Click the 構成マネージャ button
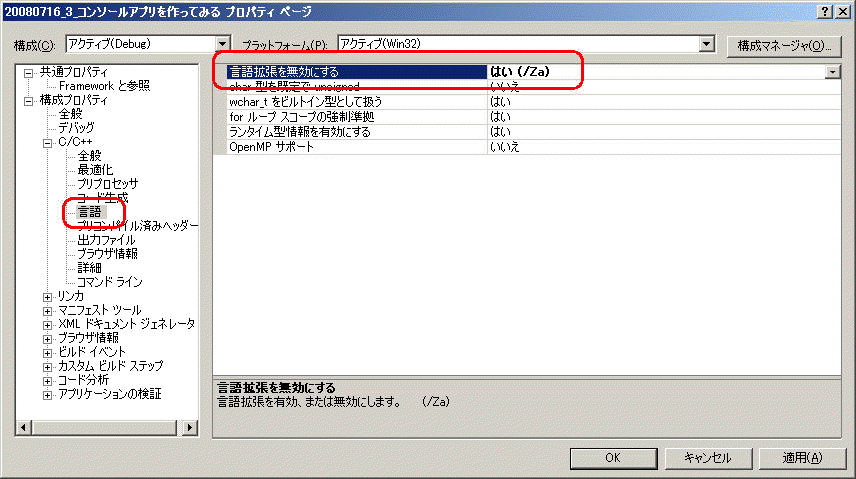 tap(783, 45)
